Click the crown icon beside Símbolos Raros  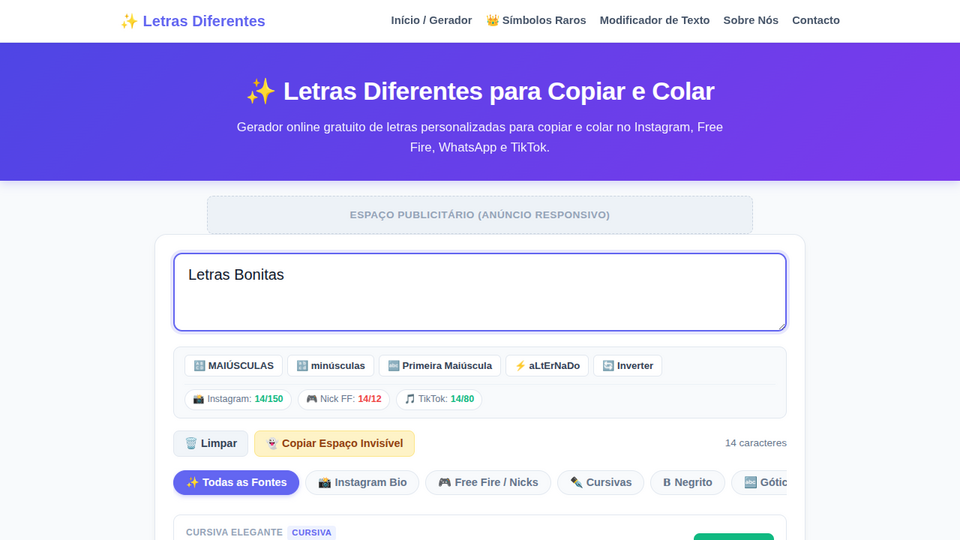(x=492, y=21)
